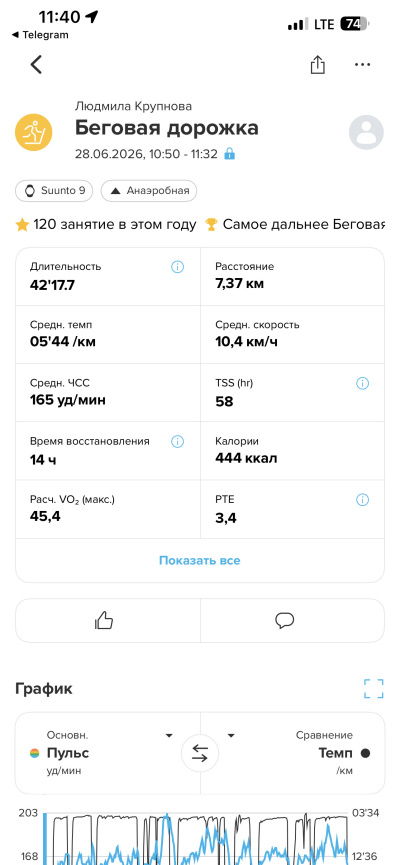The height and width of the screenshot is (865, 400).
Task: View PTE info icon
Action: click(x=362, y=500)
